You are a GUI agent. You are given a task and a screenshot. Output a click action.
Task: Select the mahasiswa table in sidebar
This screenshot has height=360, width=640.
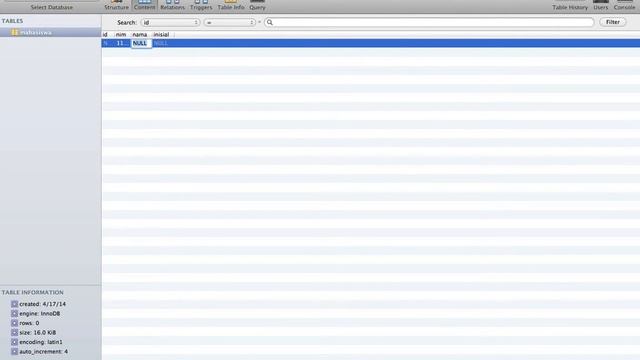(x=51, y=32)
